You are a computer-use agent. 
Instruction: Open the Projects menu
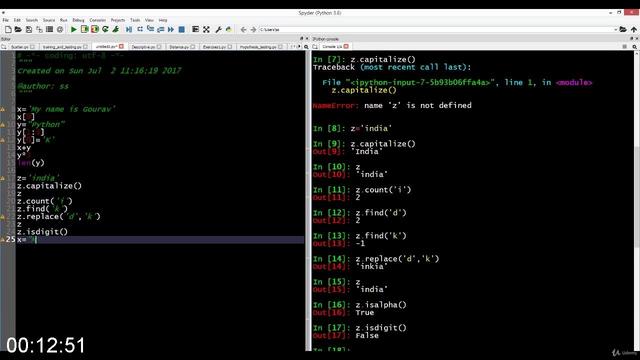pyautogui.click(x=118, y=20)
